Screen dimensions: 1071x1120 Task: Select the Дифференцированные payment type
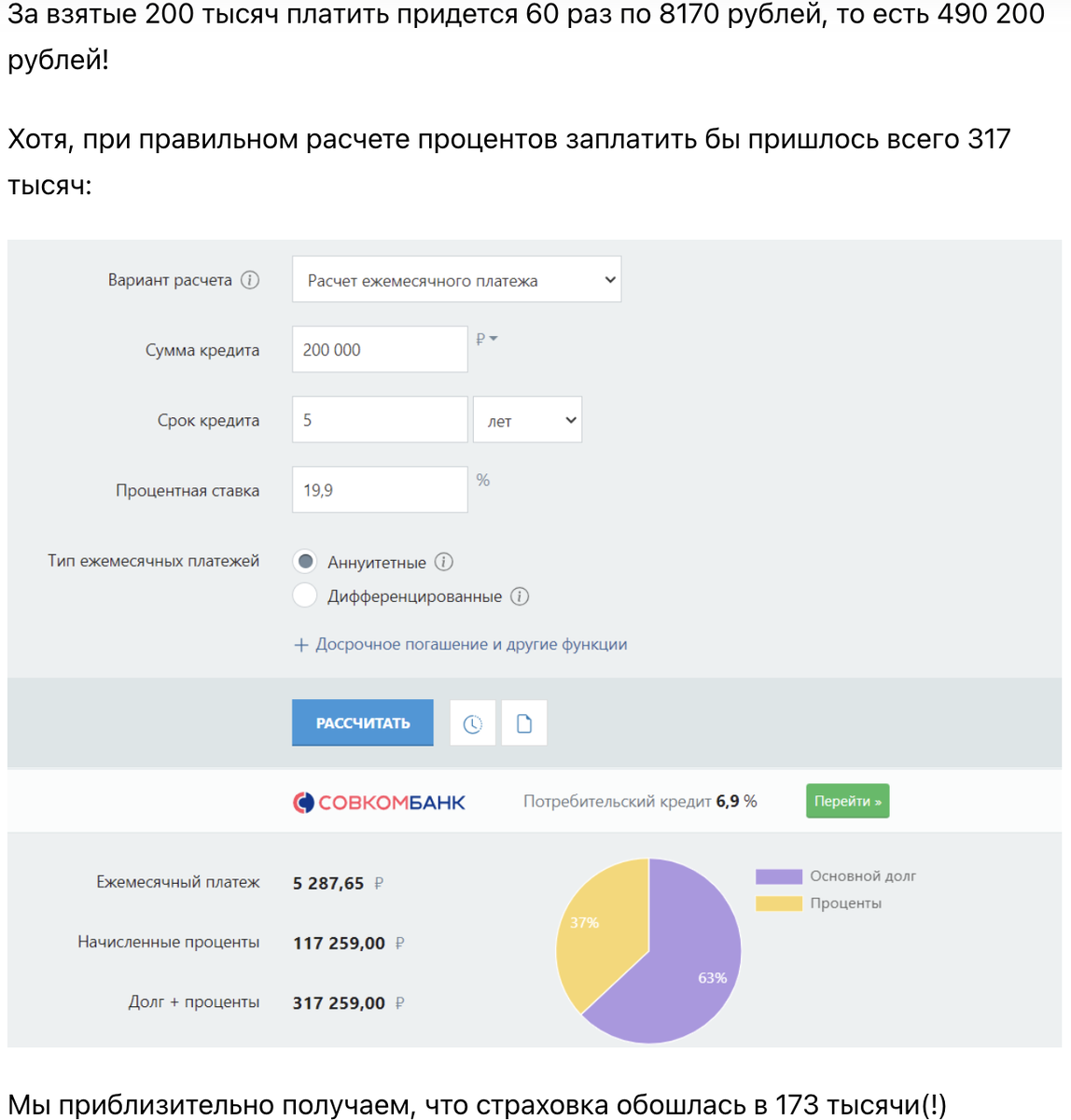point(304,595)
